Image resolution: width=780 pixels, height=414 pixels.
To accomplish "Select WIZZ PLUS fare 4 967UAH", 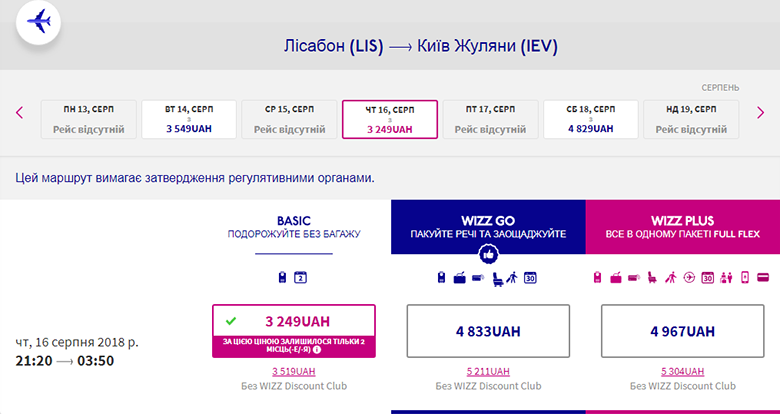I will click(x=685, y=331).
